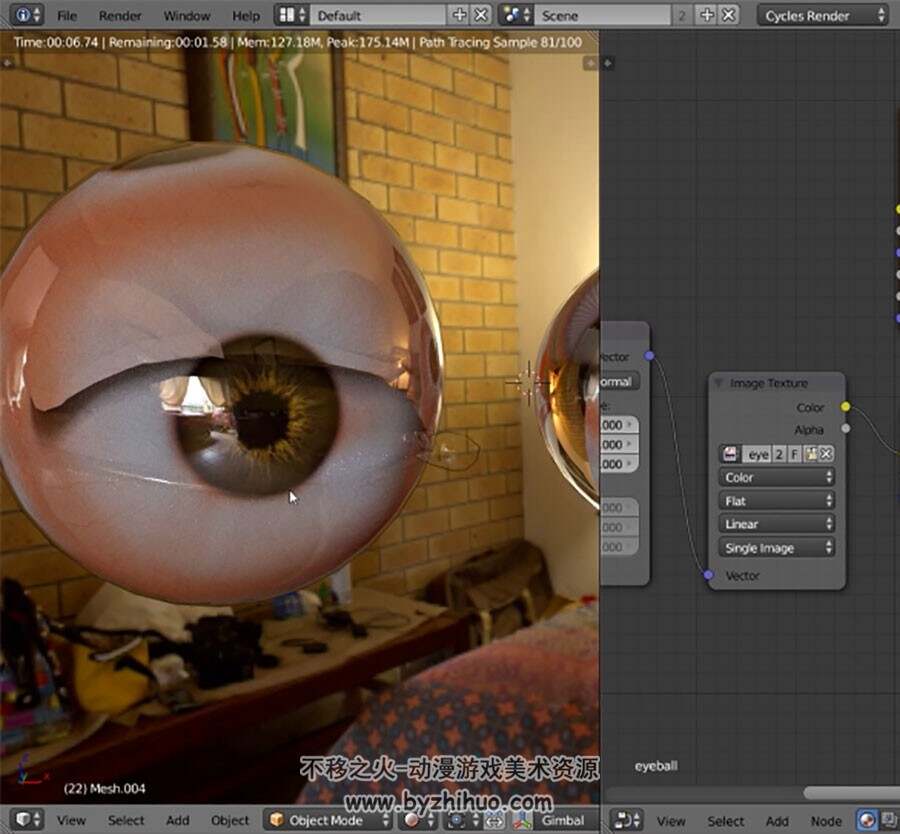Open image file in Image Texture node

click(810, 454)
